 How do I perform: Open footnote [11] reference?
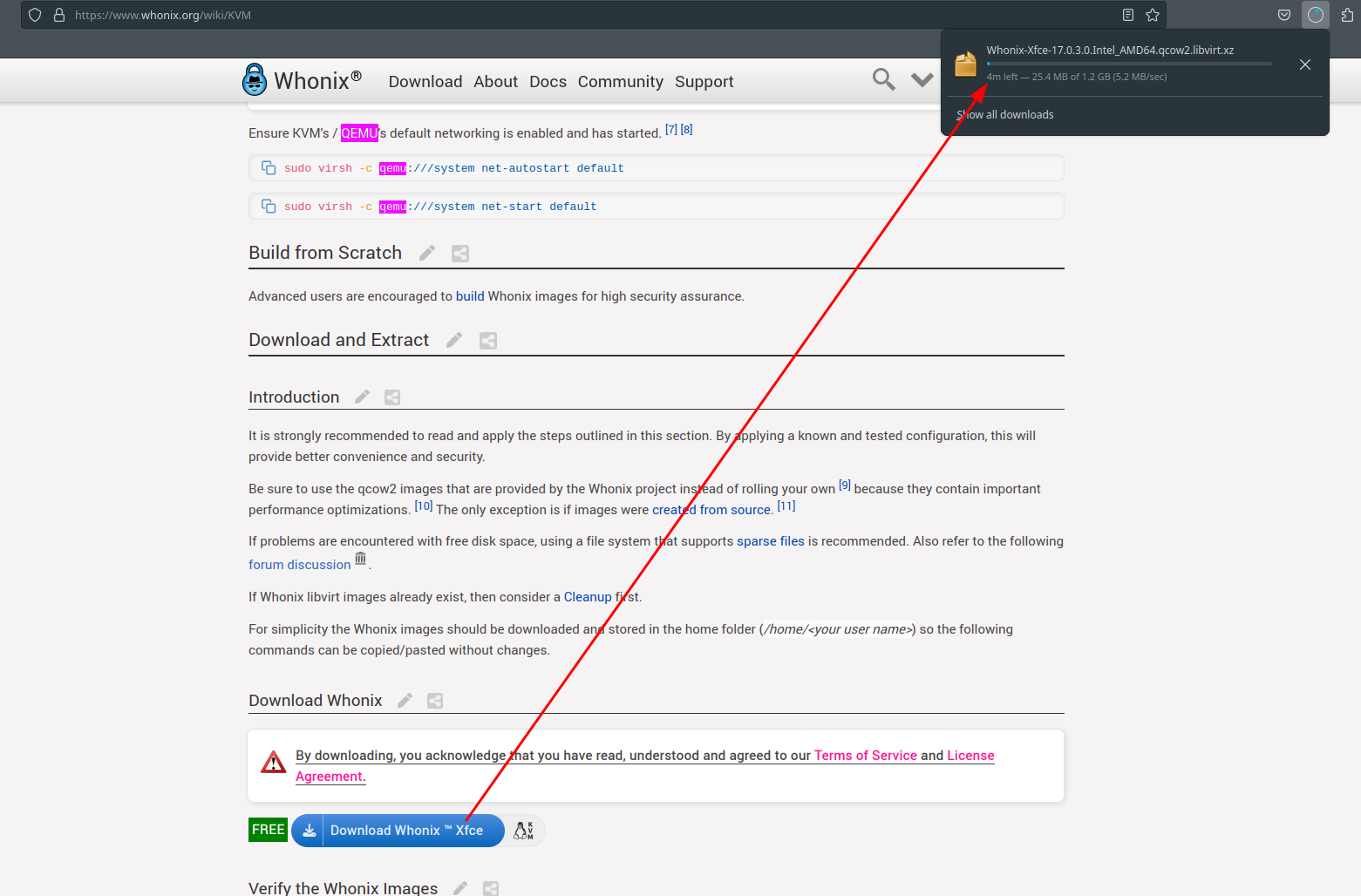[x=786, y=506]
